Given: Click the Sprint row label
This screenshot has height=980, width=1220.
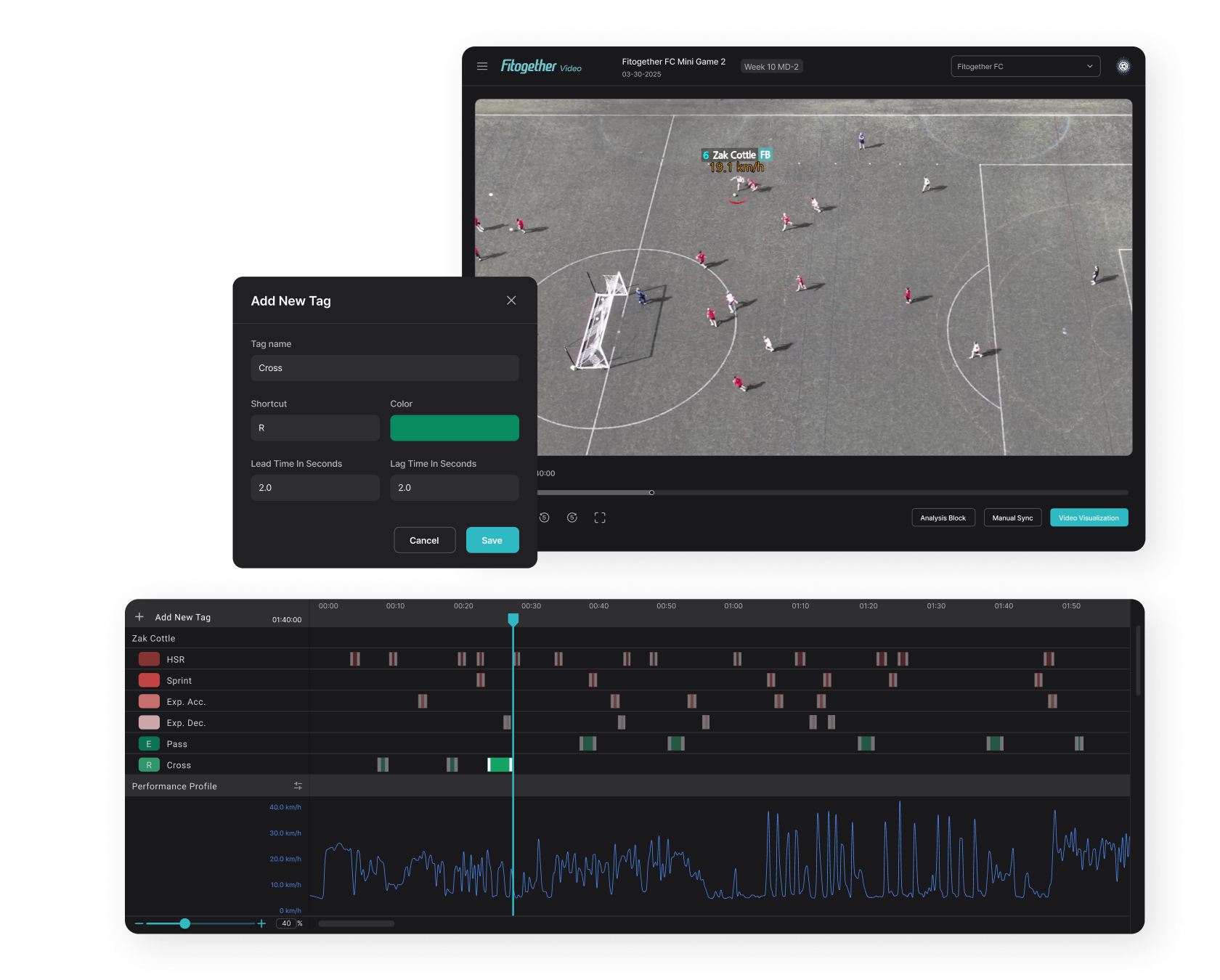Looking at the screenshot, I should click(179, 680).
